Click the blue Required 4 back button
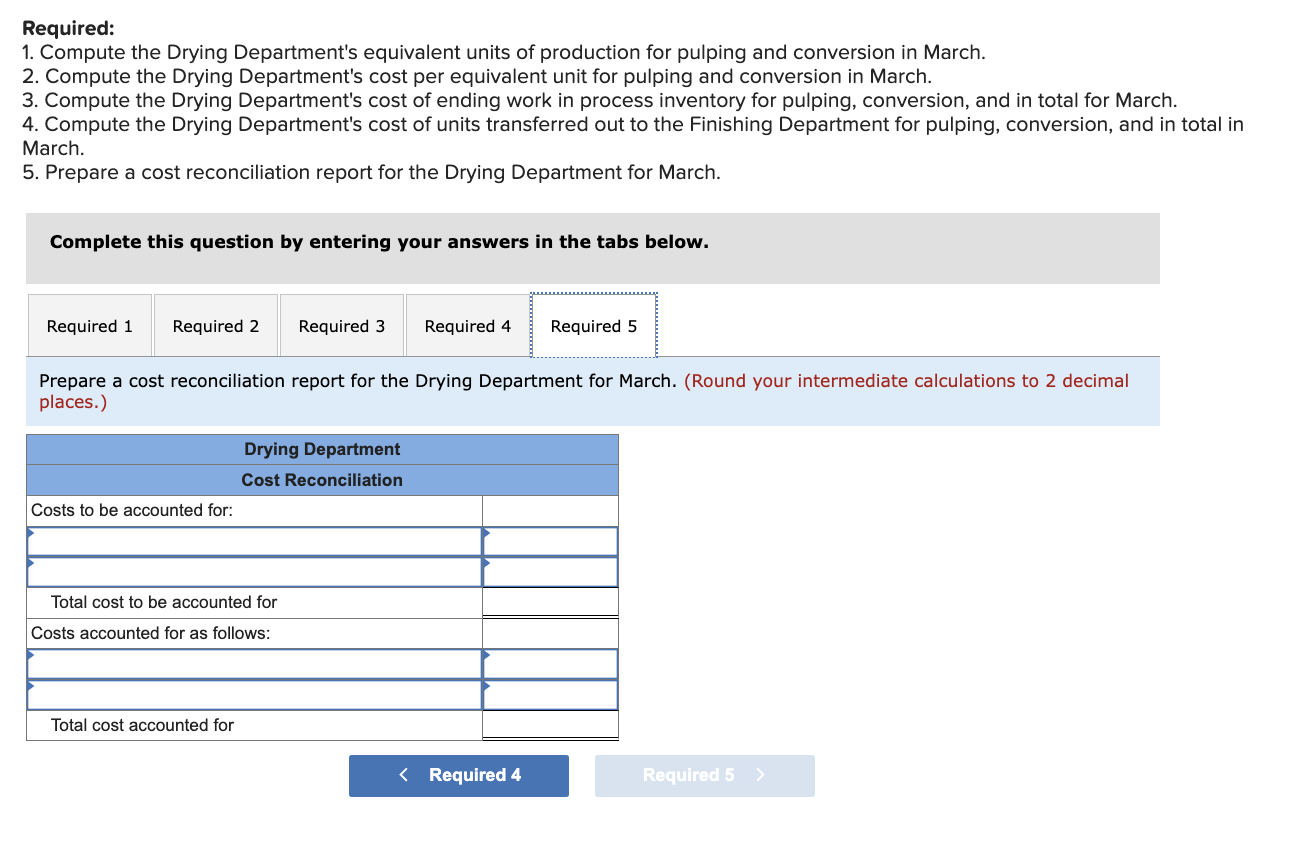Viewport: 1298px width, 860px height. (x=459, y=776)
